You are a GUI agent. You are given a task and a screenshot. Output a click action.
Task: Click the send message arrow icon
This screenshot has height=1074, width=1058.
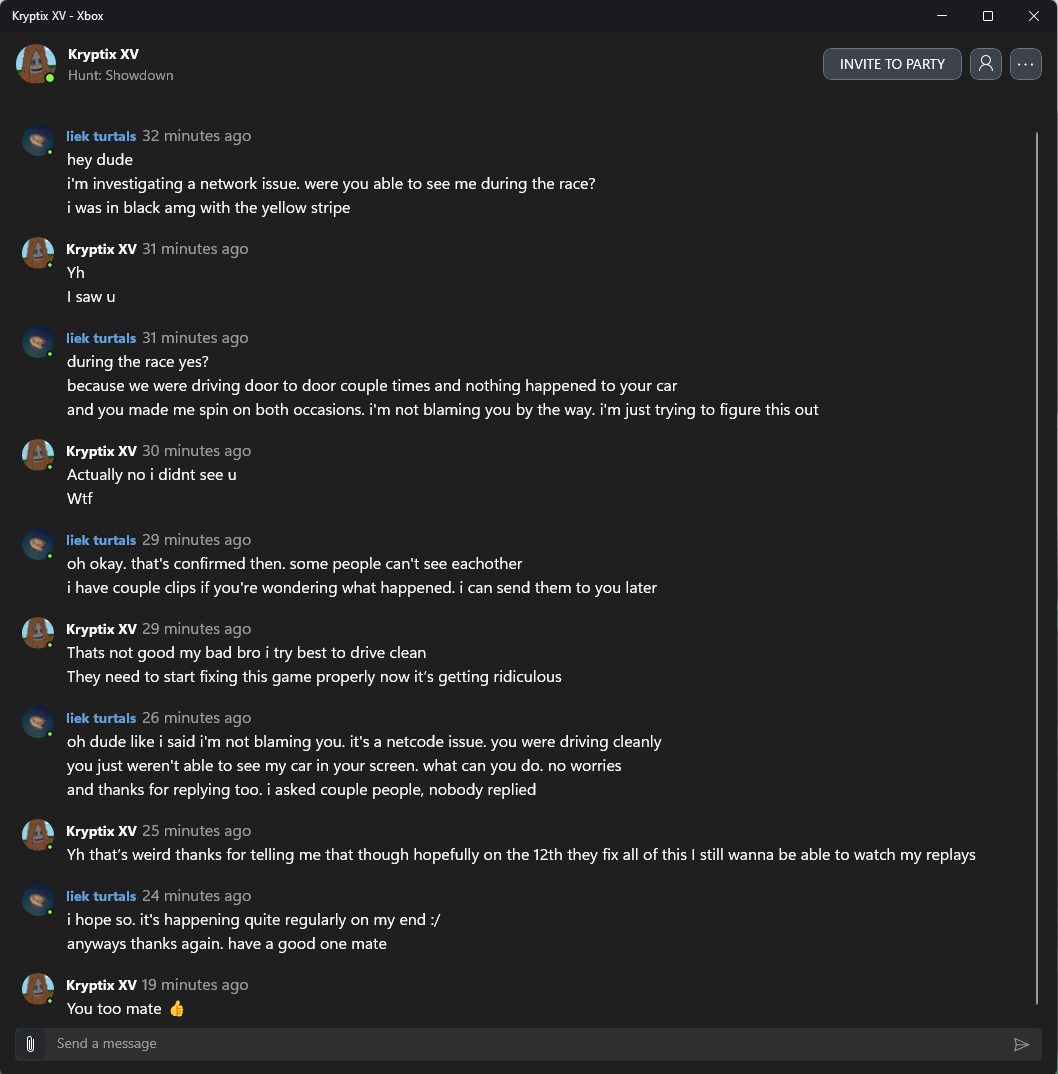tap(1021, 1044)
